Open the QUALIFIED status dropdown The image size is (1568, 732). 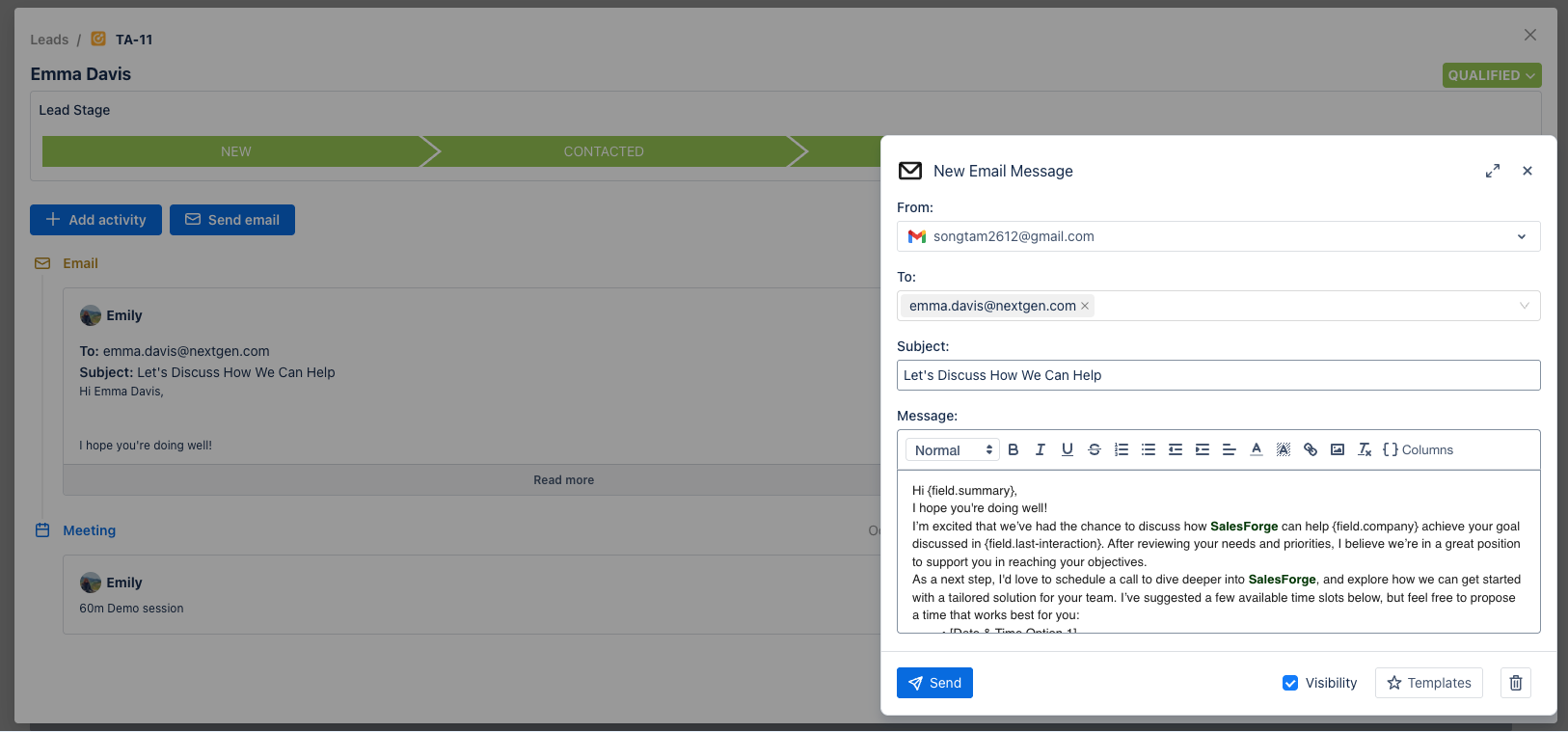(x=1491, y=75)
